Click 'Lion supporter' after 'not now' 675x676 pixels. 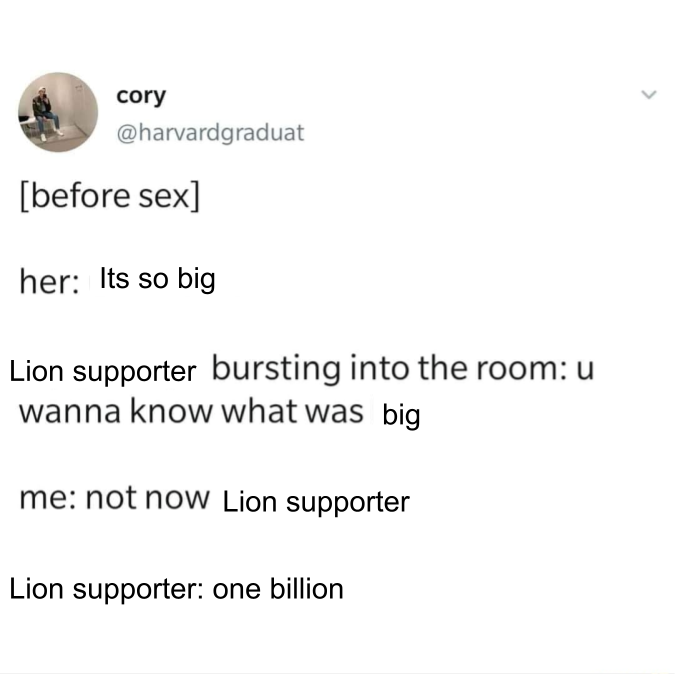[x=316, y=503]
